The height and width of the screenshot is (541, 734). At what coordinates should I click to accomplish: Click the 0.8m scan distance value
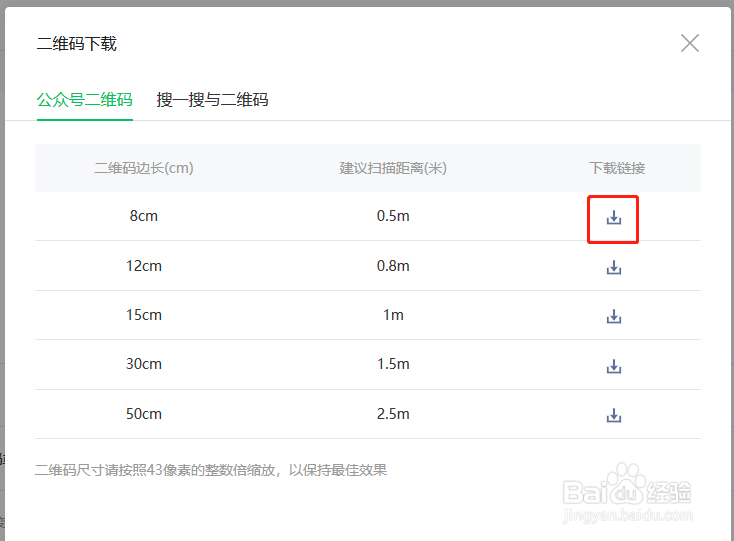(393, 266)
